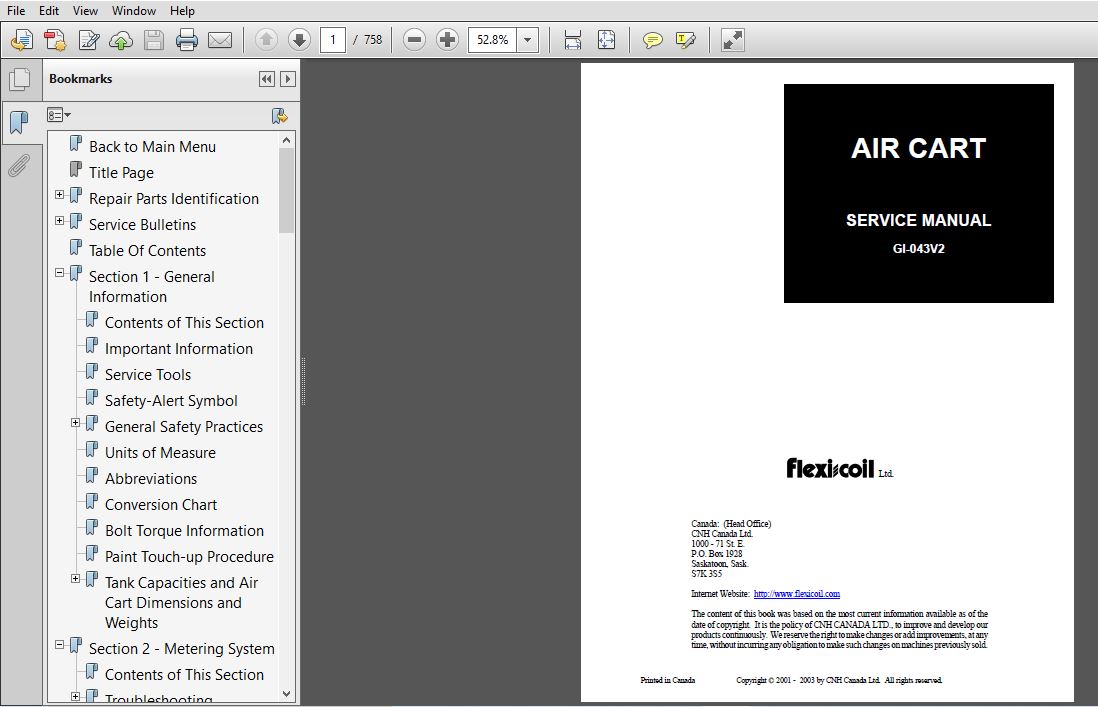Click the bookmarks pane resize handle grip
The image size is (1098, 707).
303,382
